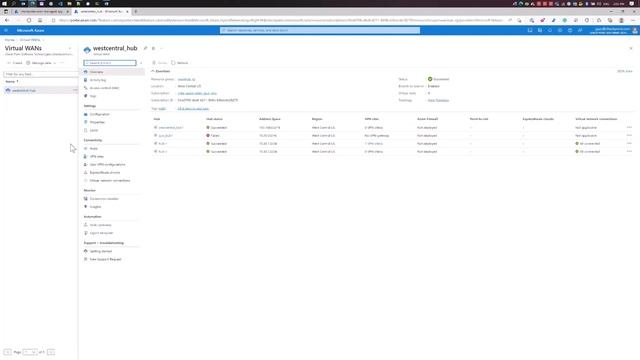Go to Home in the breadcrumb
This screenshot has height=360, width=640.
(9, 40)
